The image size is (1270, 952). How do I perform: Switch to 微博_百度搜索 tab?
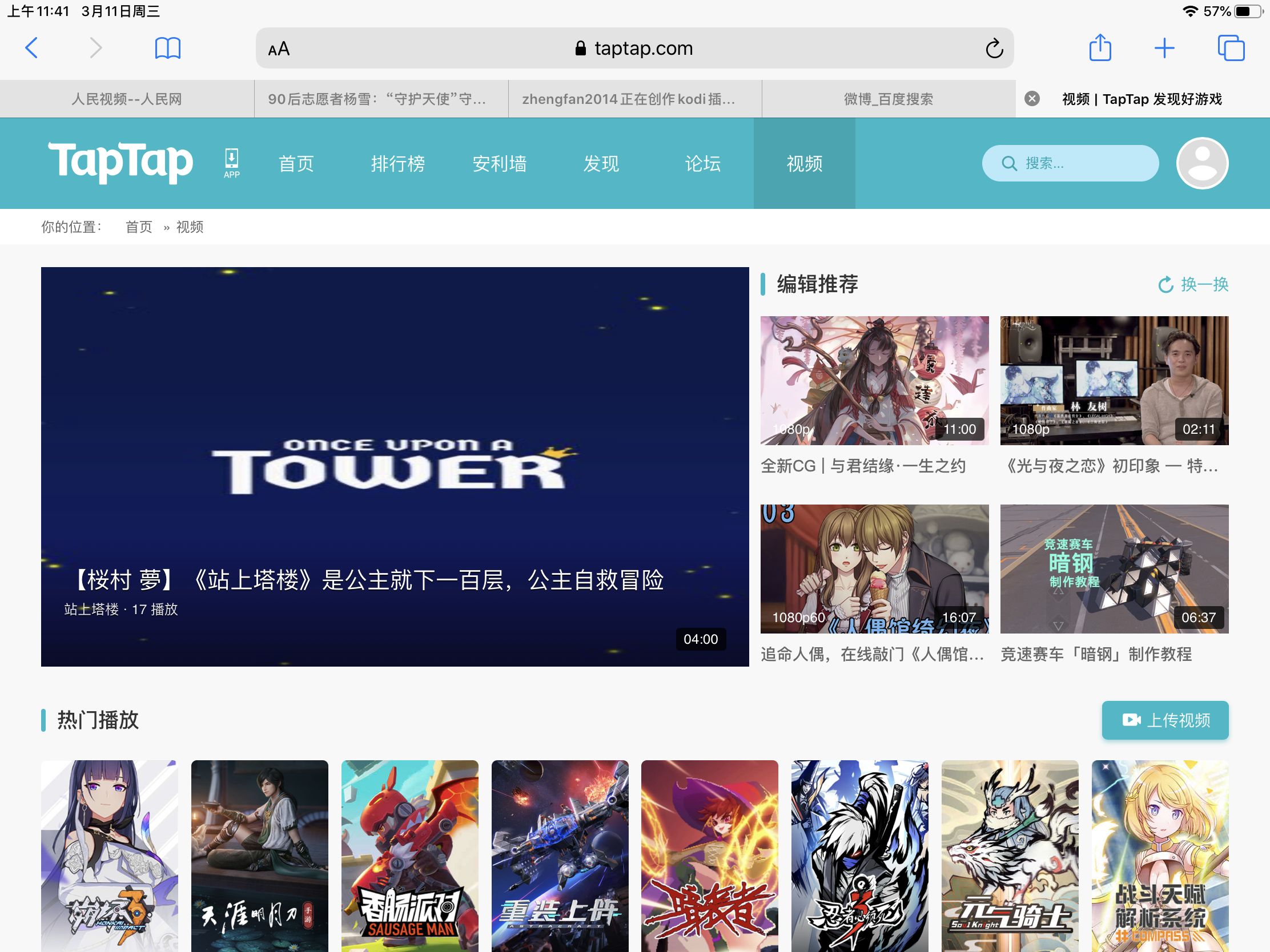pos(889,99)
